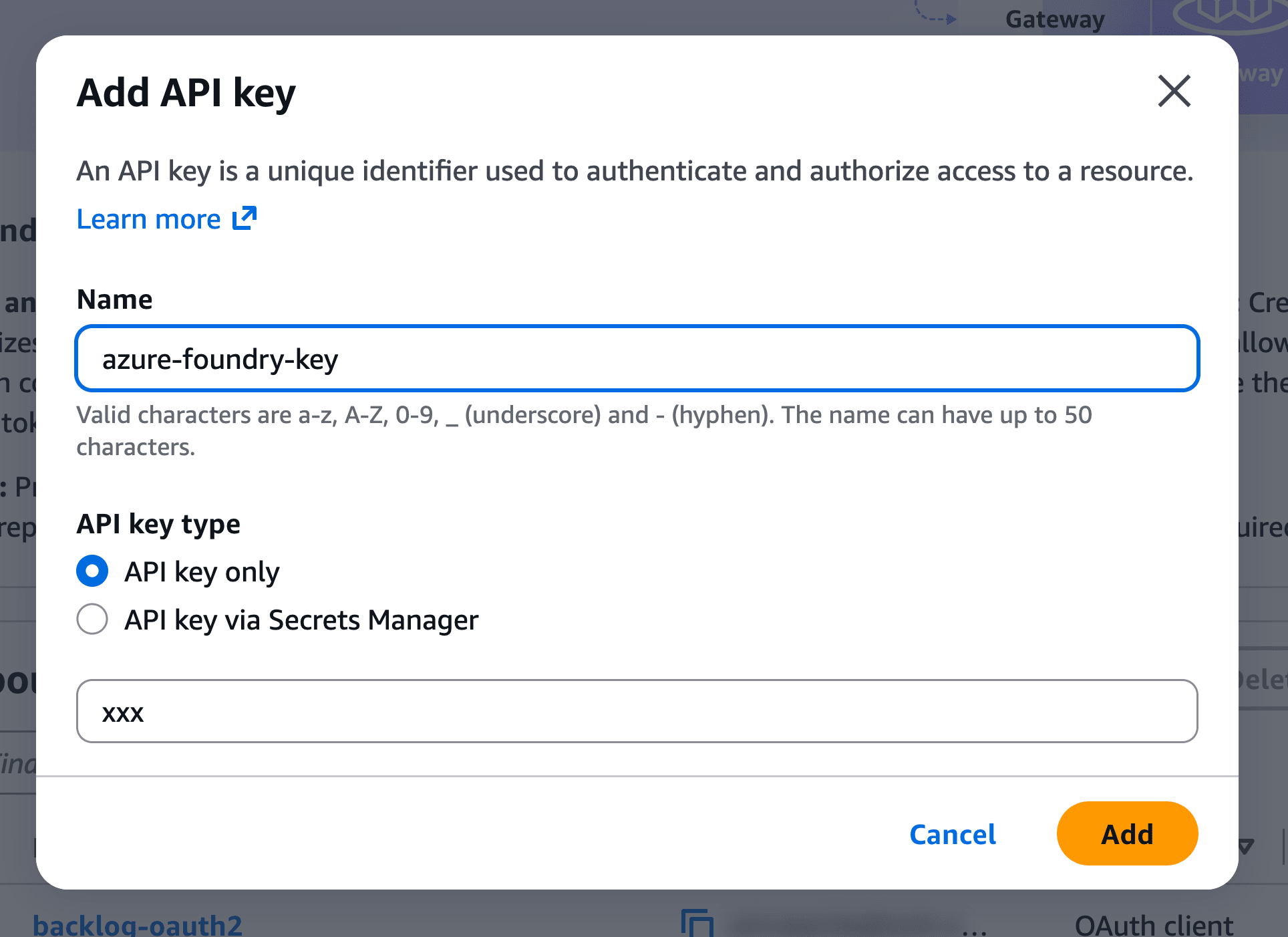
Task: Open the Learn more external link icon
Action: coord(245,219)
